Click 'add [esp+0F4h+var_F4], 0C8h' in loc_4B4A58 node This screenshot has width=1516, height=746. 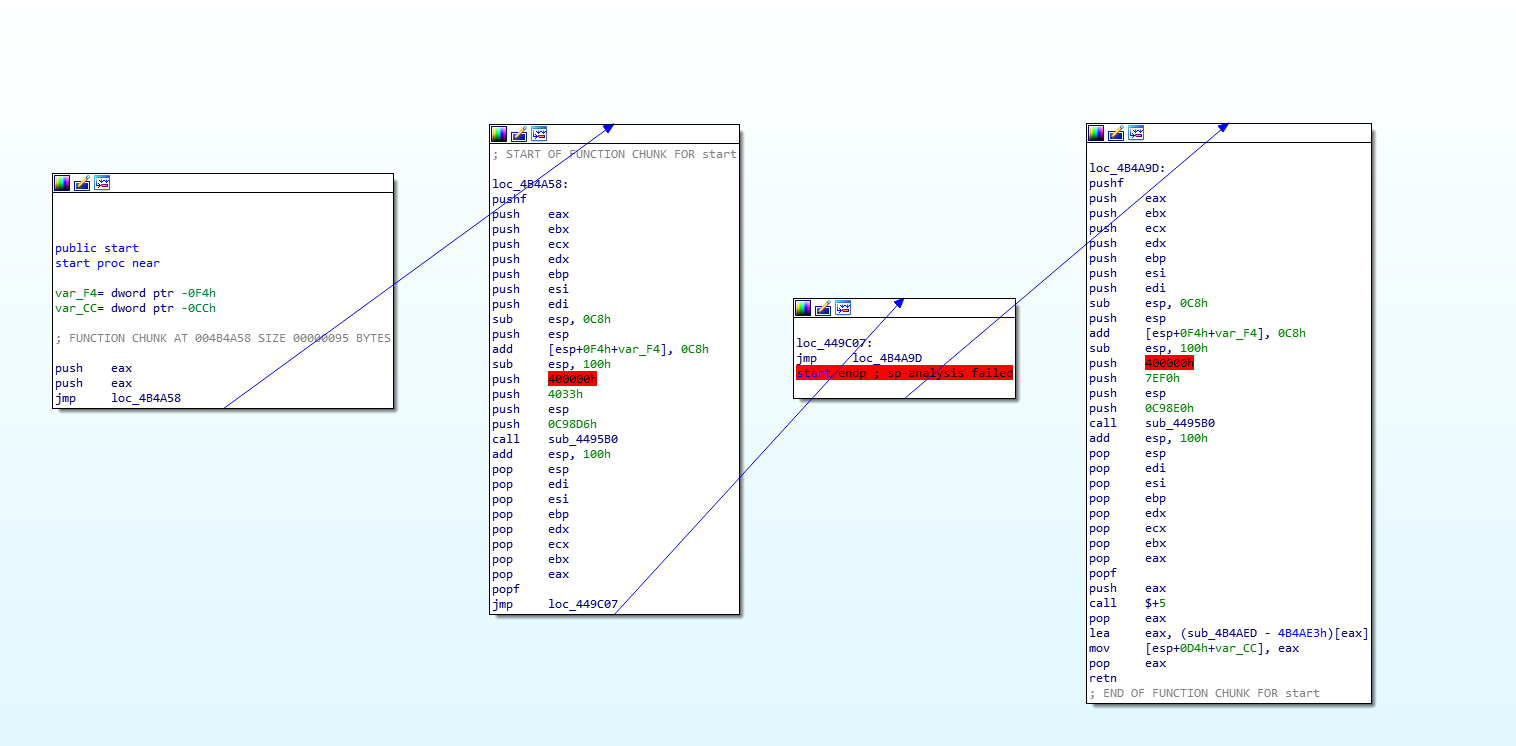pos(600,349)
